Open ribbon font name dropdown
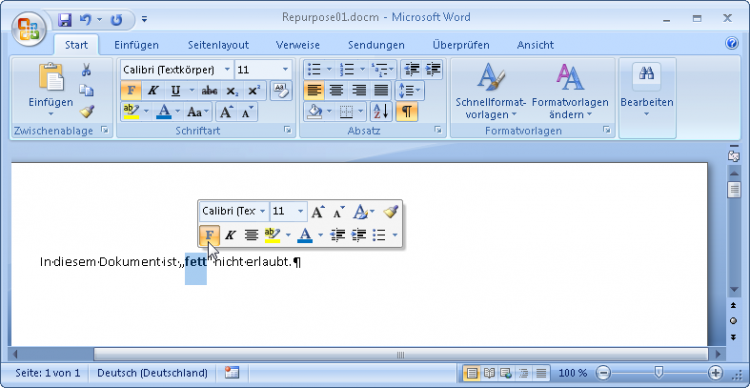Screen dimensions: 750x388 point(228,70)
